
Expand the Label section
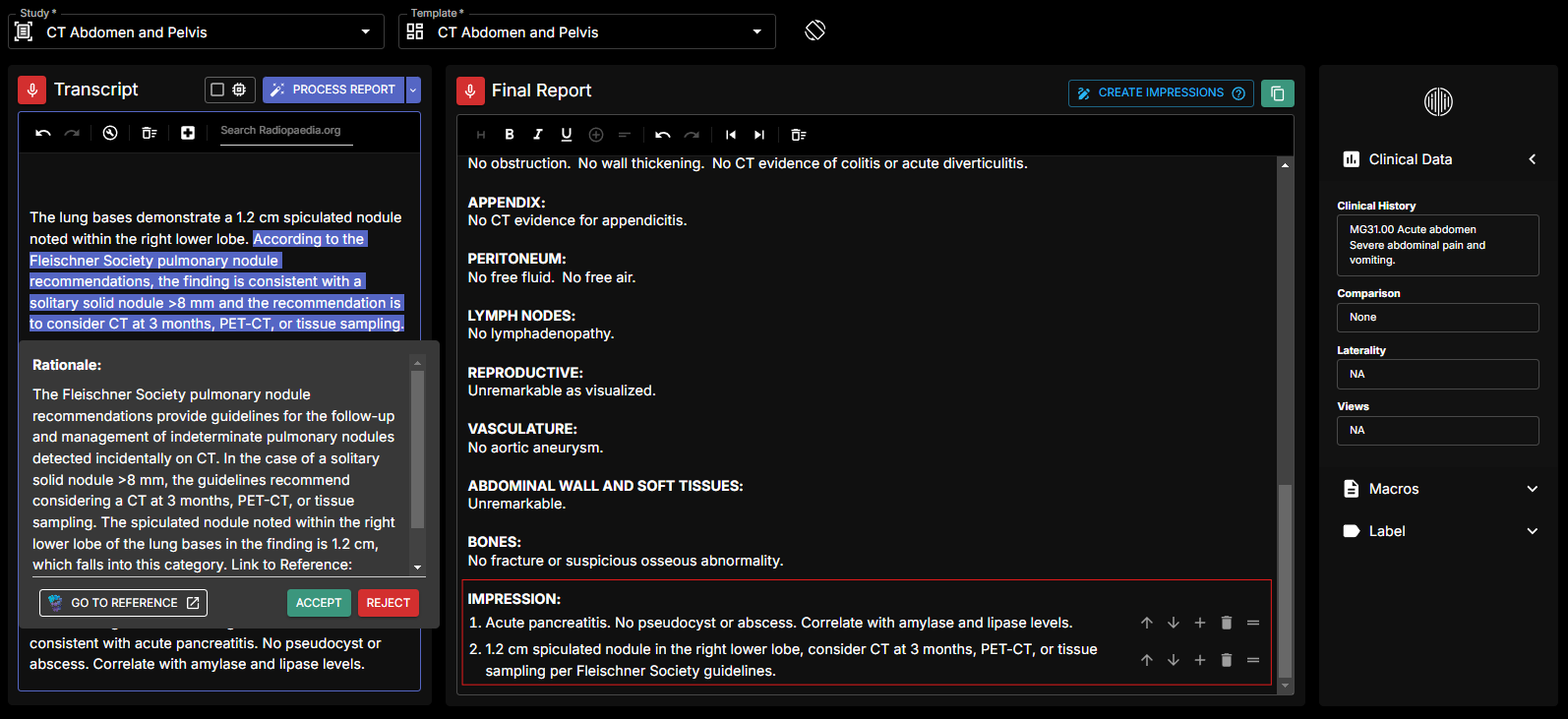1439,531
